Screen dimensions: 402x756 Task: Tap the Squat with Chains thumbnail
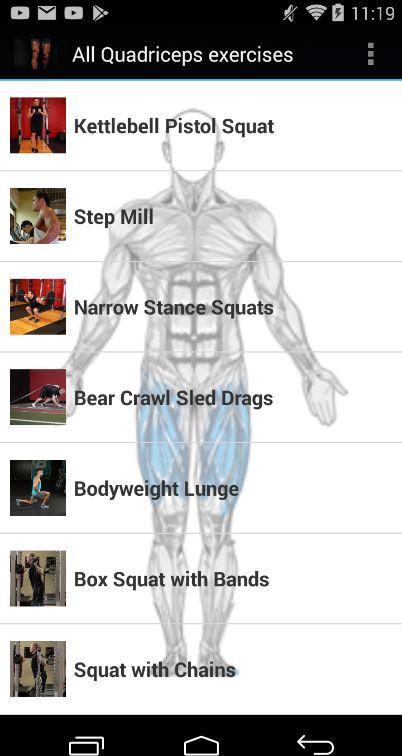tap(38, 669)
